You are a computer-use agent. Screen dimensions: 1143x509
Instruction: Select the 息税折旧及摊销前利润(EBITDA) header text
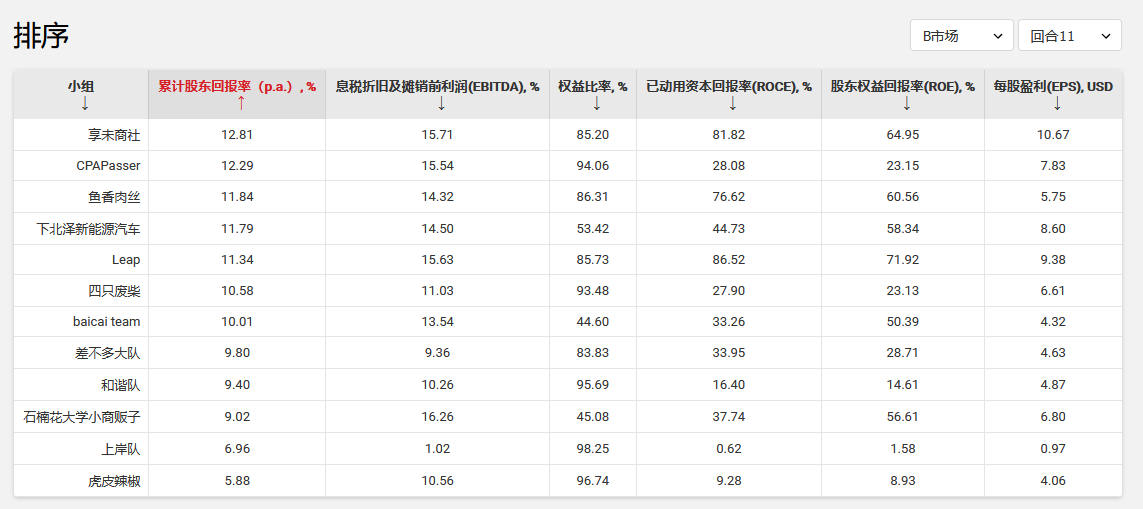pyautogui.click(x=437, y=86)
